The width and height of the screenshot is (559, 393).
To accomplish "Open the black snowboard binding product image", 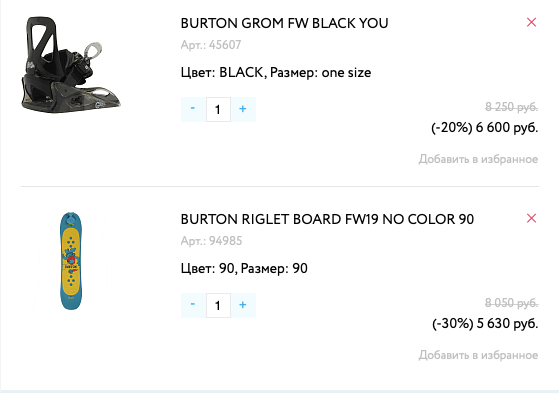I will pyautogui.click(x=71, y=65).
